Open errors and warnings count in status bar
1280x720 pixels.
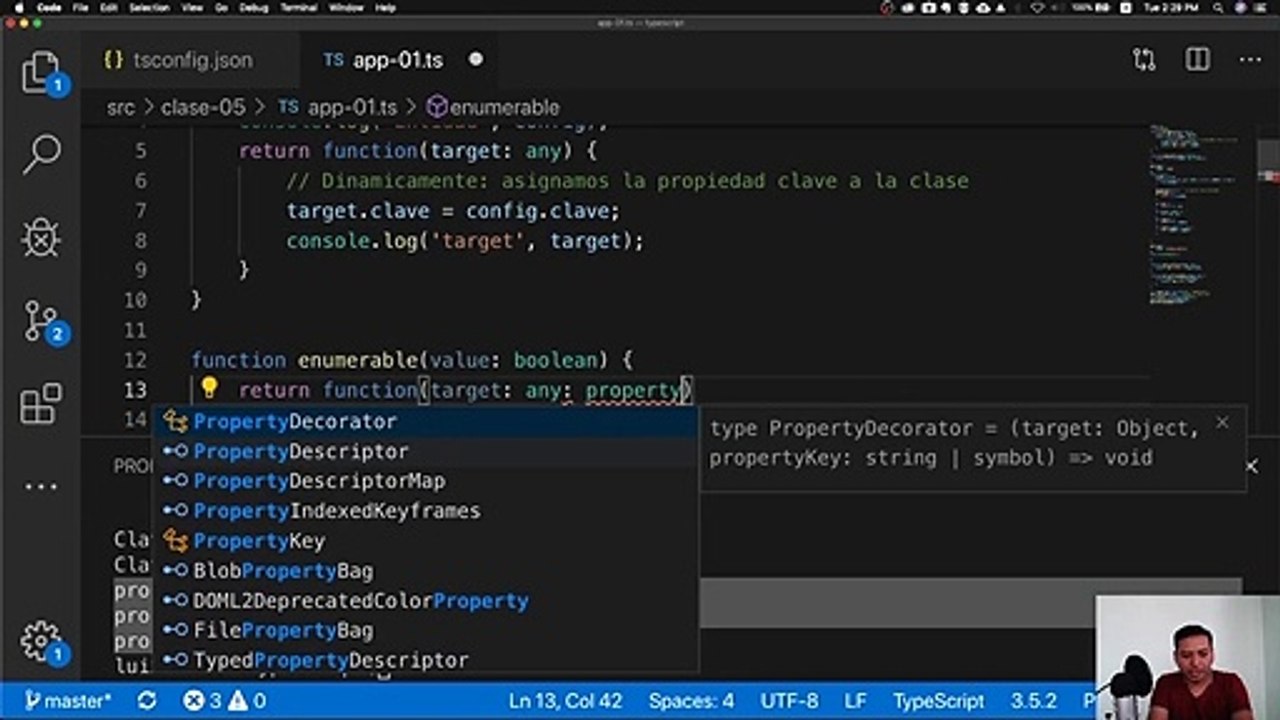(225, 701)
